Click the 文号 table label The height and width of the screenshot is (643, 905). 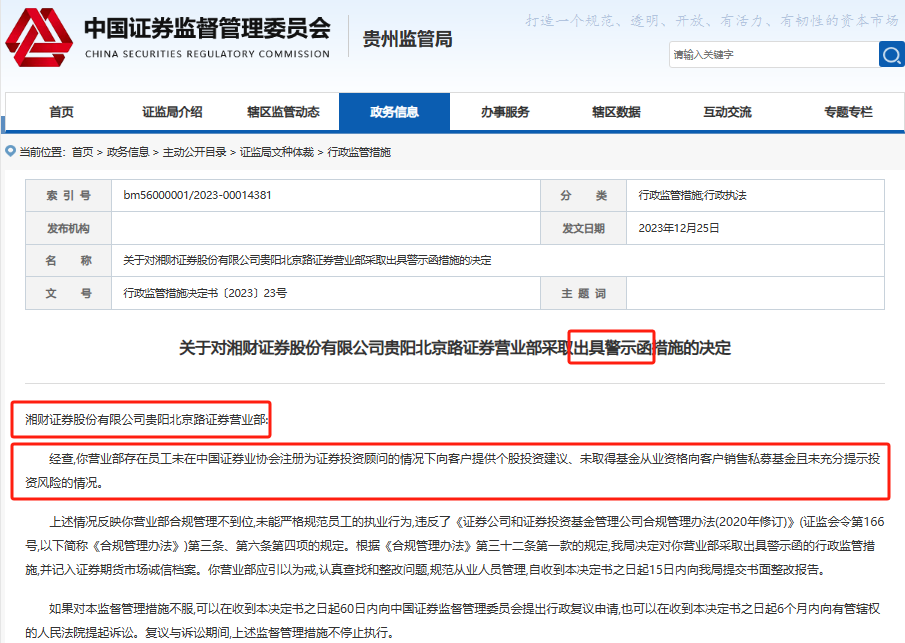pos(69,293)
